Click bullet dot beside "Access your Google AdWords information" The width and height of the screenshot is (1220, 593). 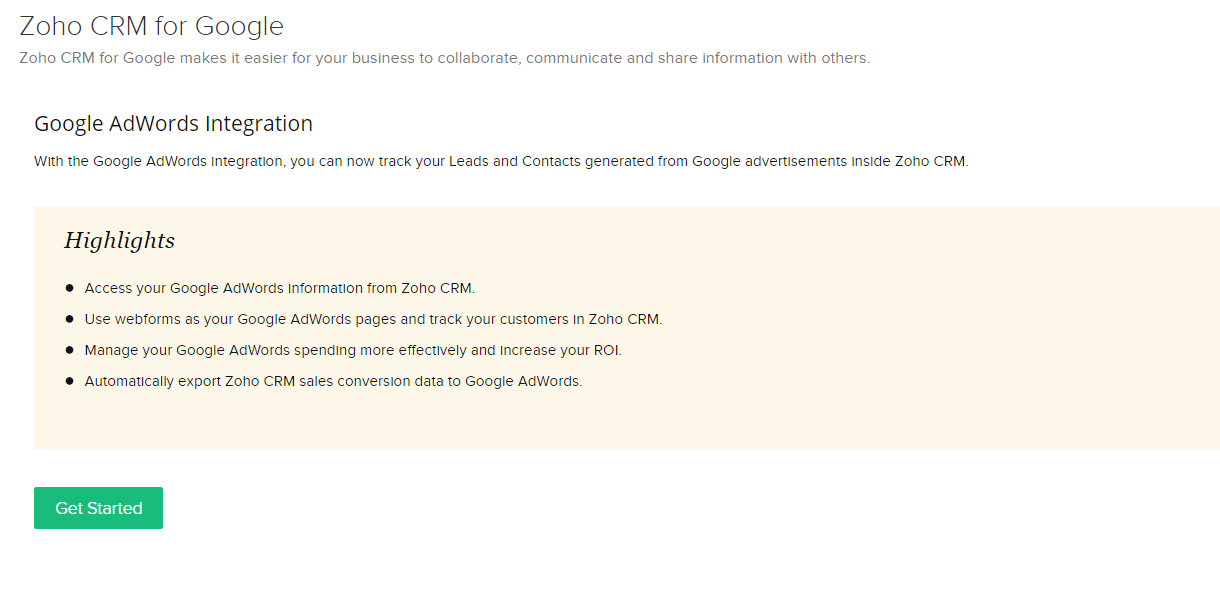coord(70,288)
